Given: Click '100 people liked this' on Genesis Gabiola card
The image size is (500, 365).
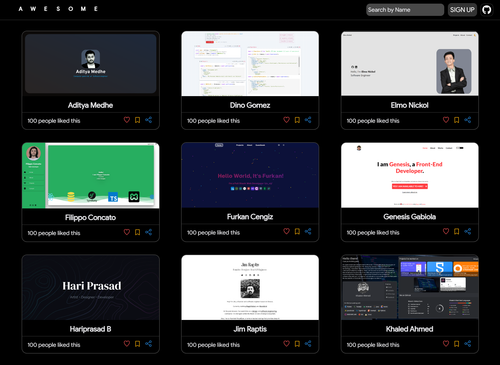Looking at the screenshot, I should pos(373,232).
